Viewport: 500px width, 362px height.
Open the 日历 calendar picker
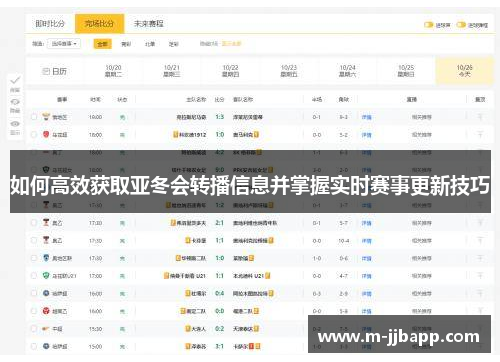pos(55,71)
